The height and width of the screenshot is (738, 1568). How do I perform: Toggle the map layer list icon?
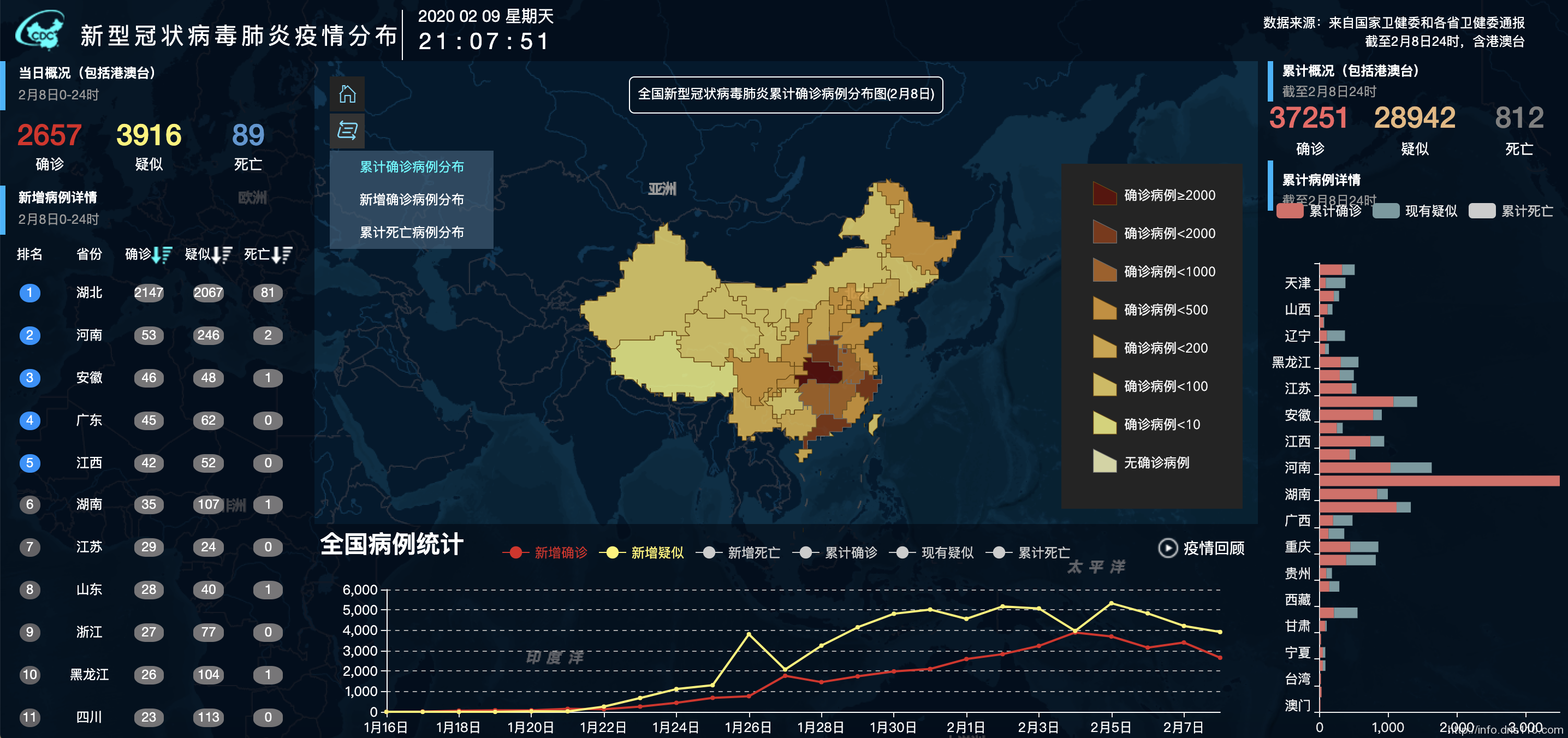pyautogui.click(x=347, y=130)
